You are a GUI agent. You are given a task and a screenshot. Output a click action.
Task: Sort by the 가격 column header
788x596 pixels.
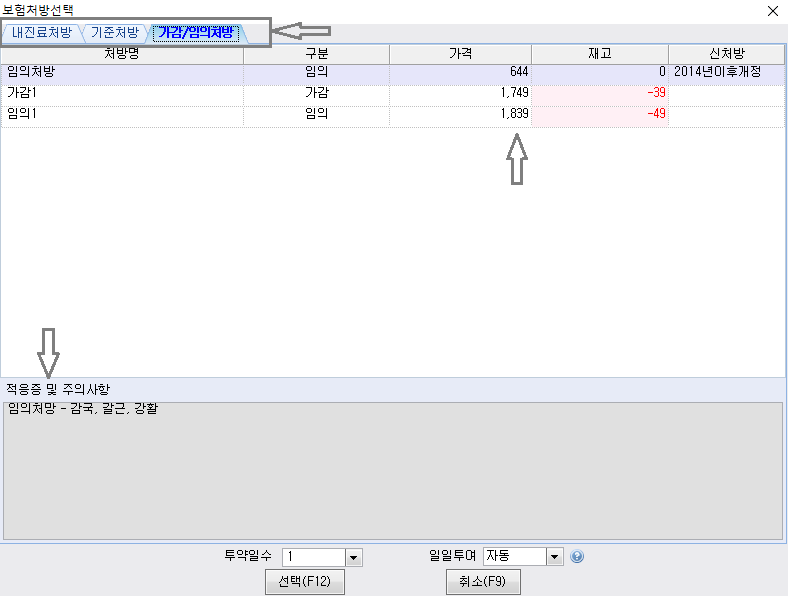pos(460,54)
